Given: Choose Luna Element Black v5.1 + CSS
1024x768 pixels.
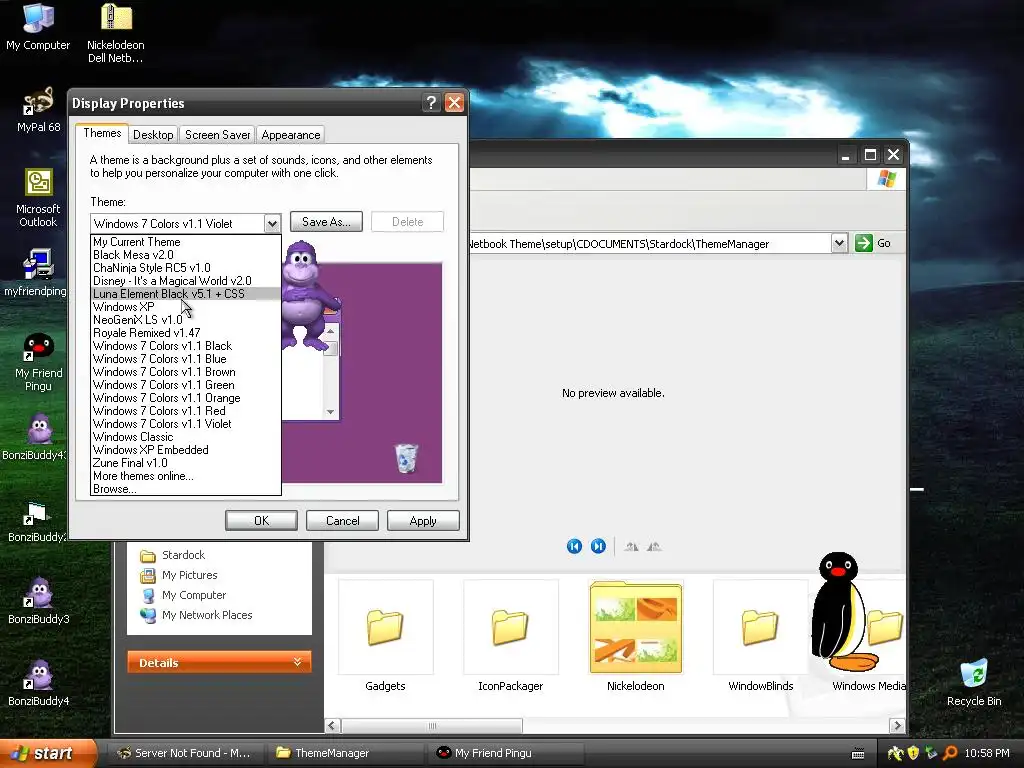Looking at the screenshot, I should click(x=185, y=294).
